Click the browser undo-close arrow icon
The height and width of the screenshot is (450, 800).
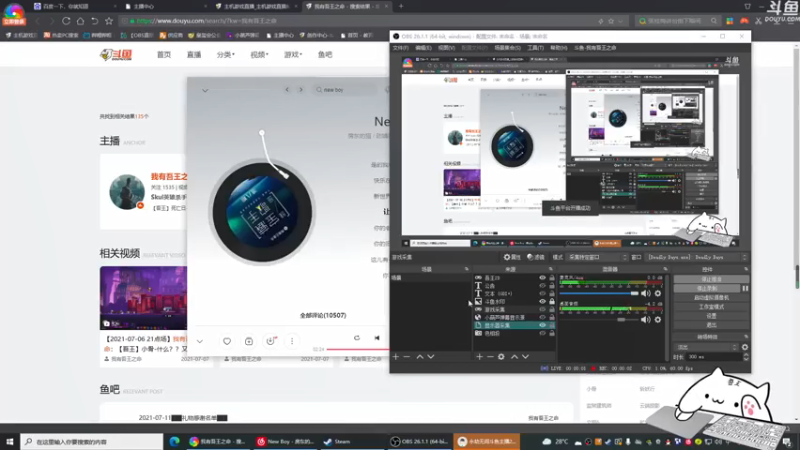94,21
